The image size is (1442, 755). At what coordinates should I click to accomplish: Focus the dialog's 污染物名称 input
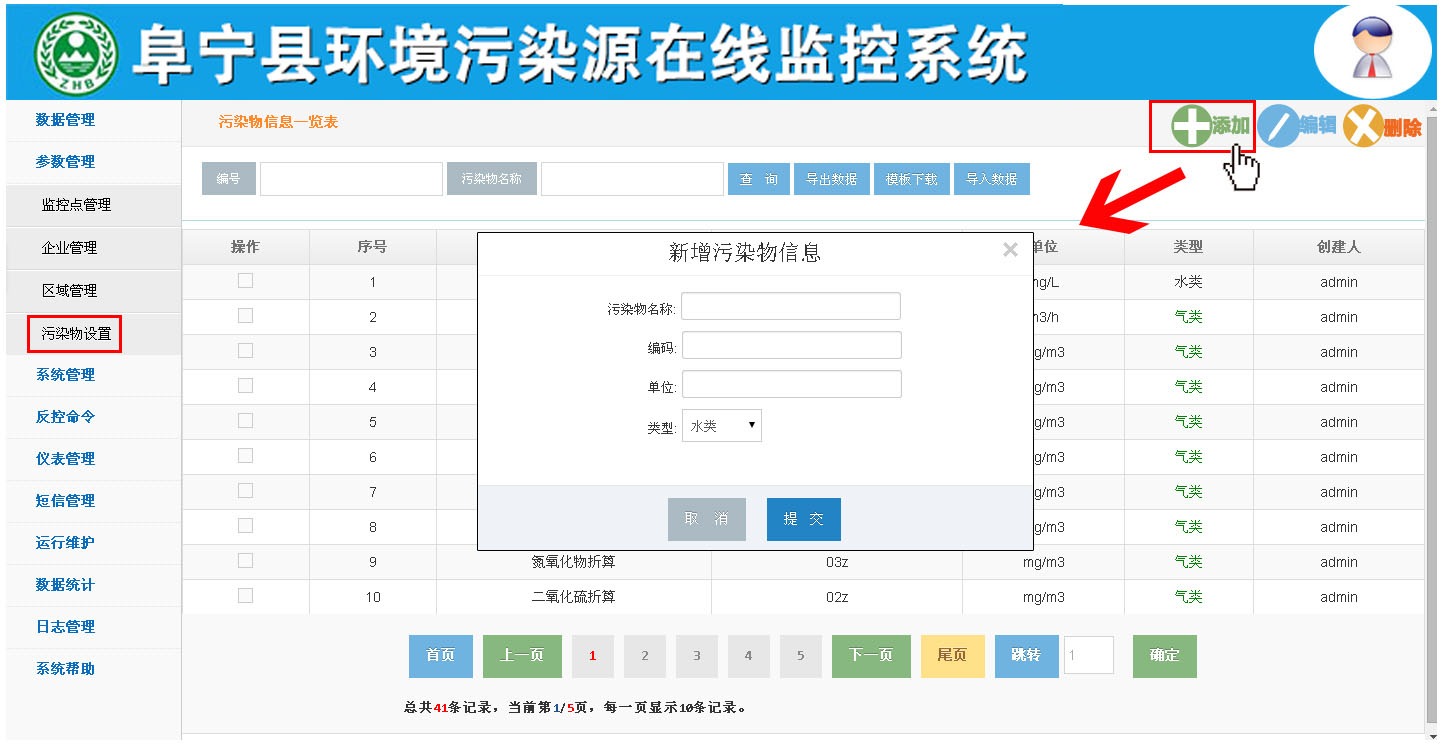coord(791,307)
